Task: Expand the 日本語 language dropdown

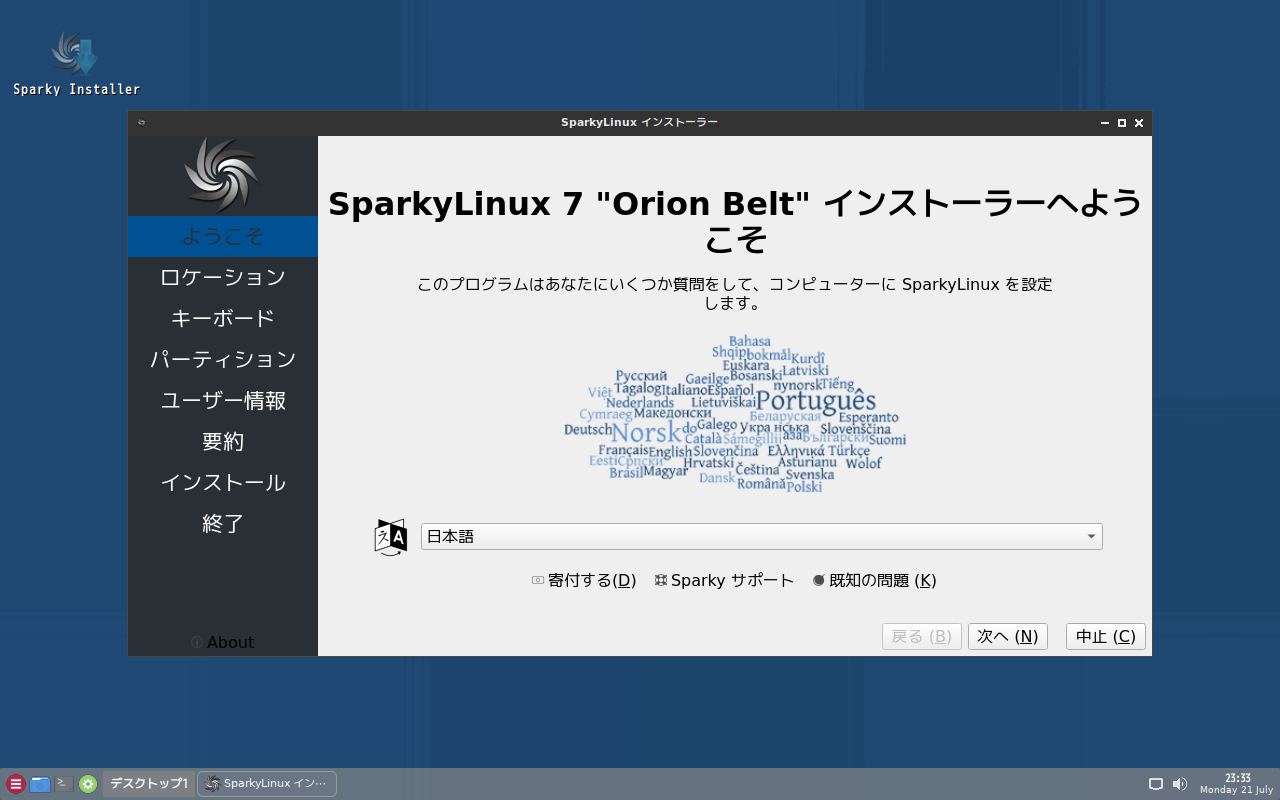Action: pos(762,537)
